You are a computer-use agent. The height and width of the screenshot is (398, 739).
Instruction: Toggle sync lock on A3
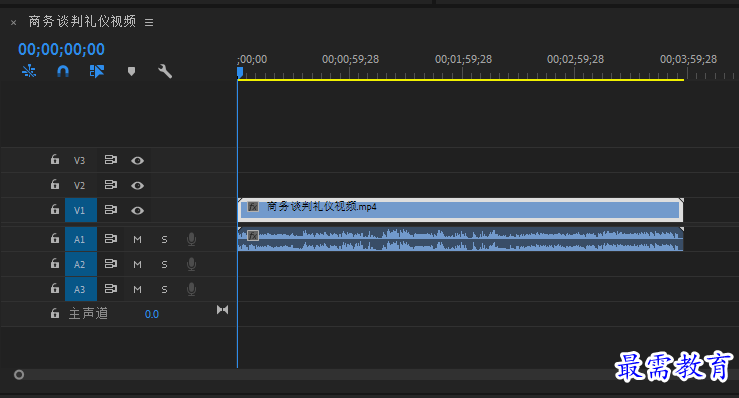point(110,289)
